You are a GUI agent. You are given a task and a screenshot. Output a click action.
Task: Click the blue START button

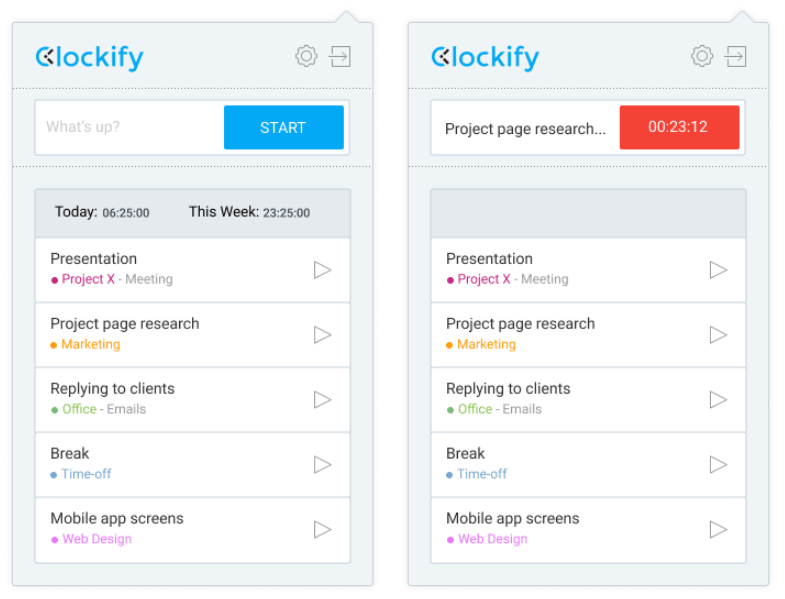[x=283, y=127]
